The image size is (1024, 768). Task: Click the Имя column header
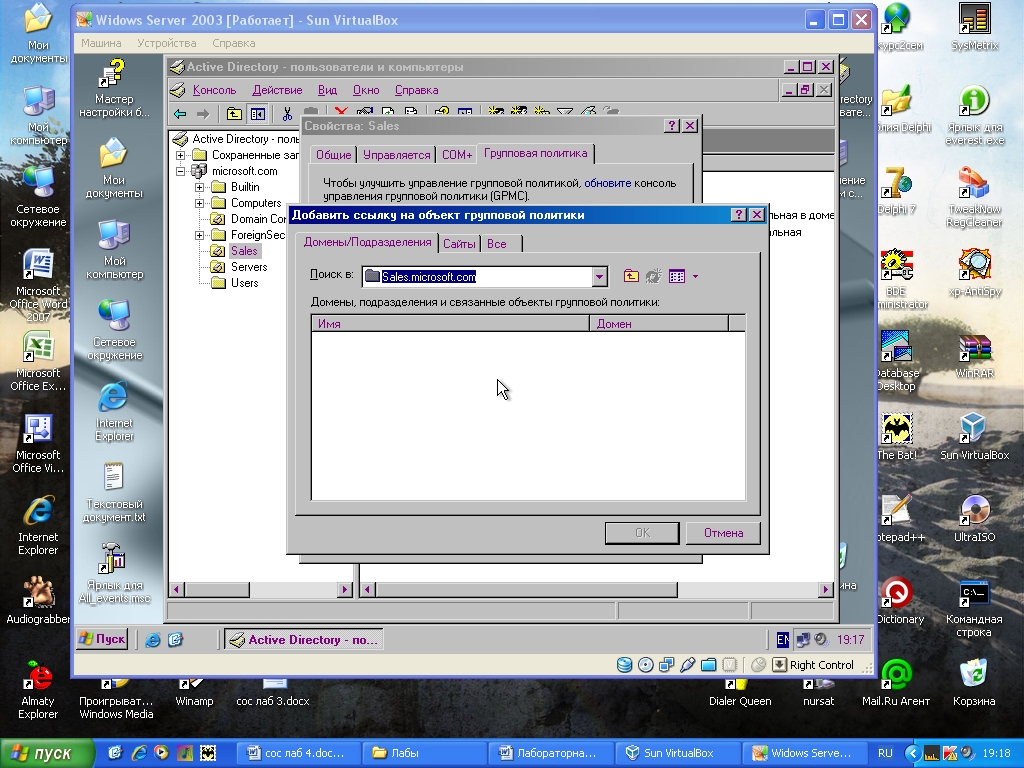click(x=451, y=323)
